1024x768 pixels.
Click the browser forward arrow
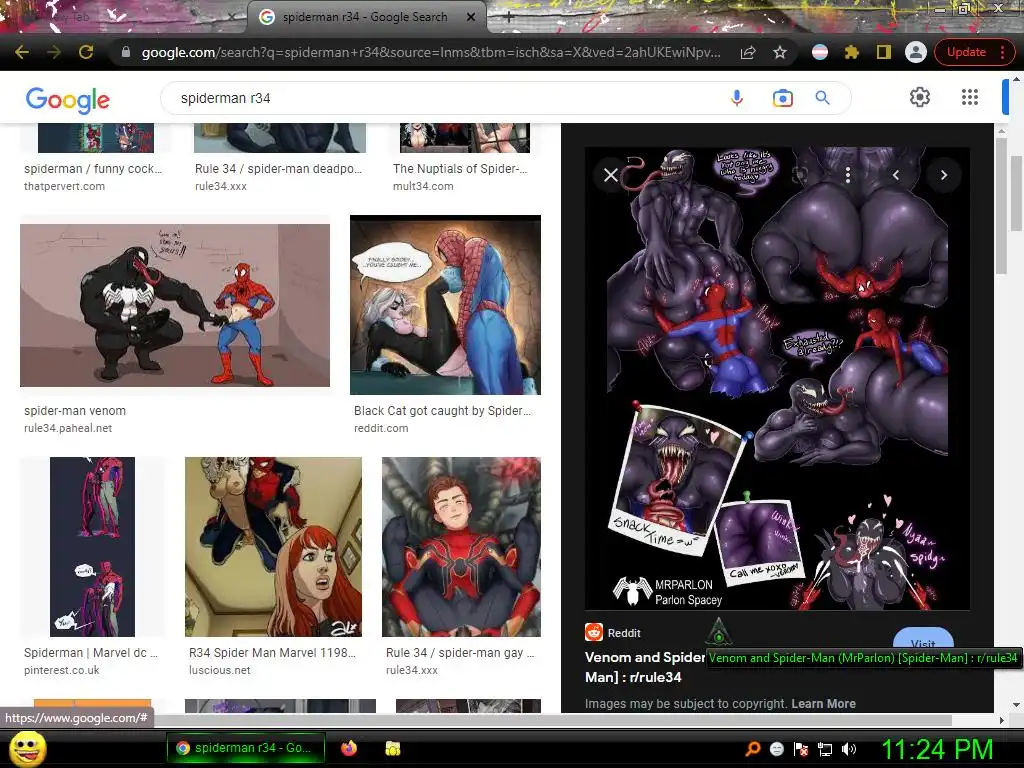54,52
